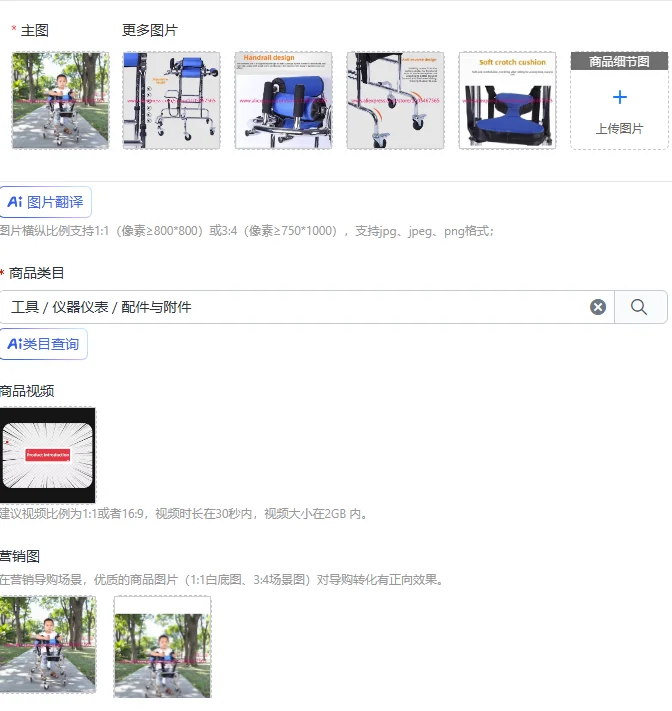Click the 更多图片 section label
The height and width of the screenshot is (711, 672).
tap(150, 30)
